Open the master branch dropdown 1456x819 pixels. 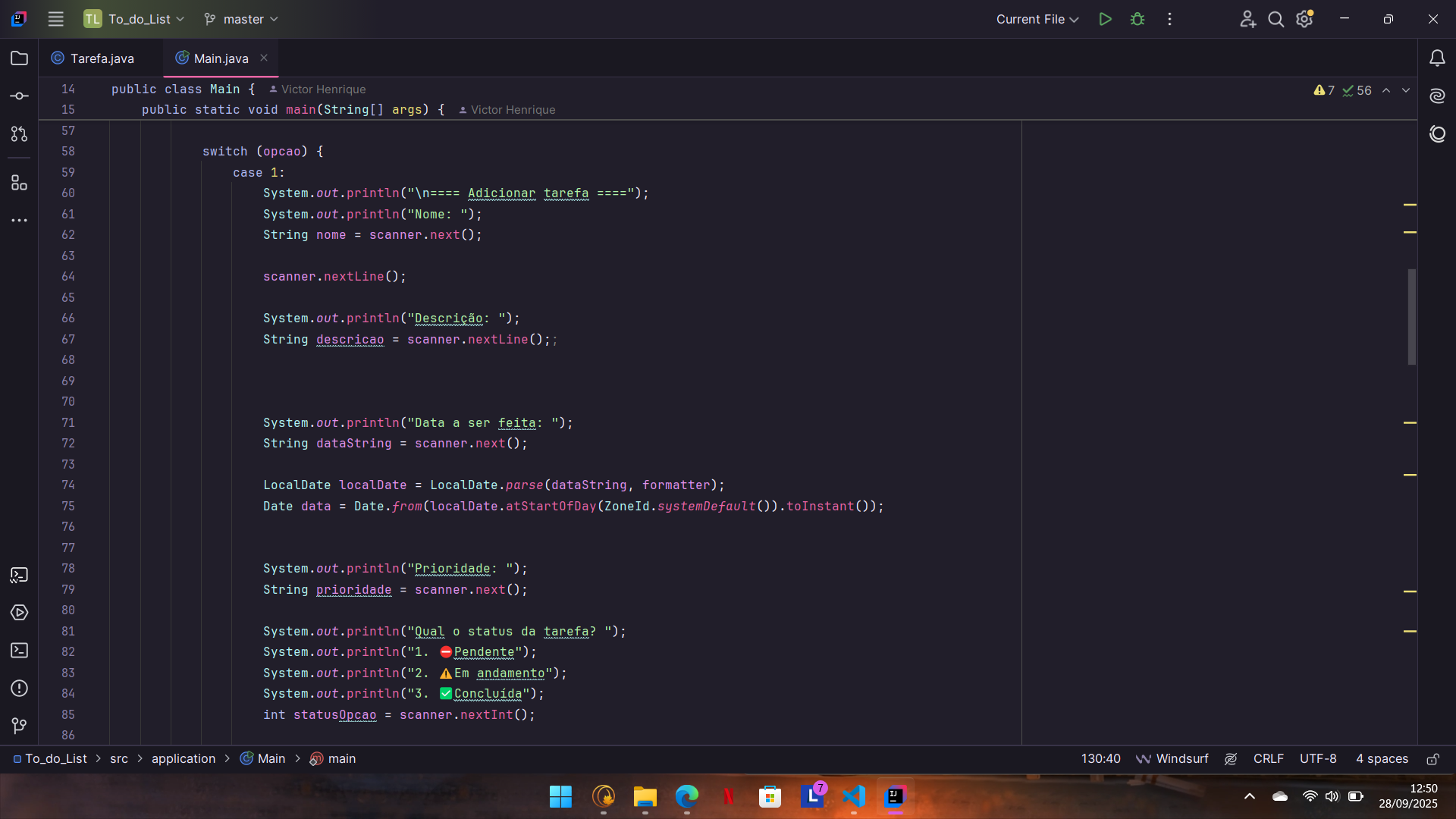[241, 19]
